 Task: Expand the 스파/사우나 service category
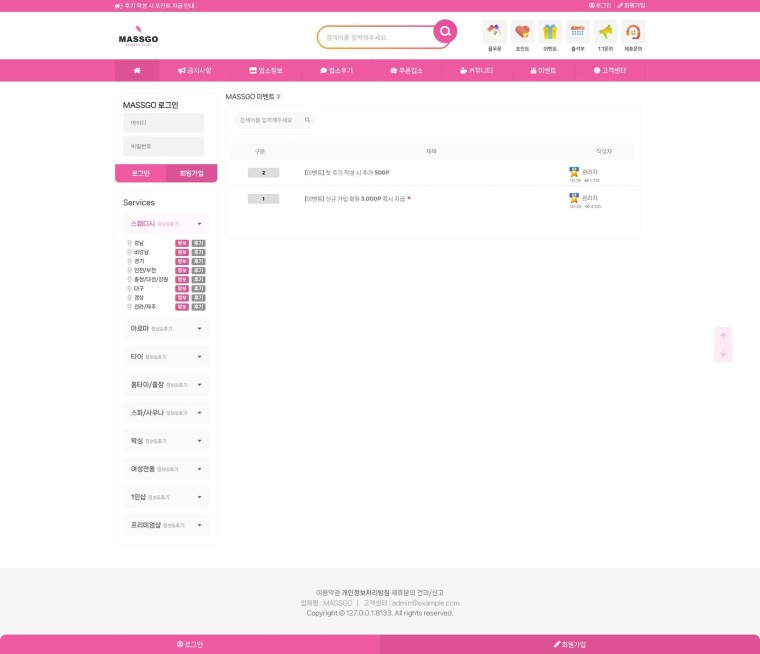click(166, 413)
